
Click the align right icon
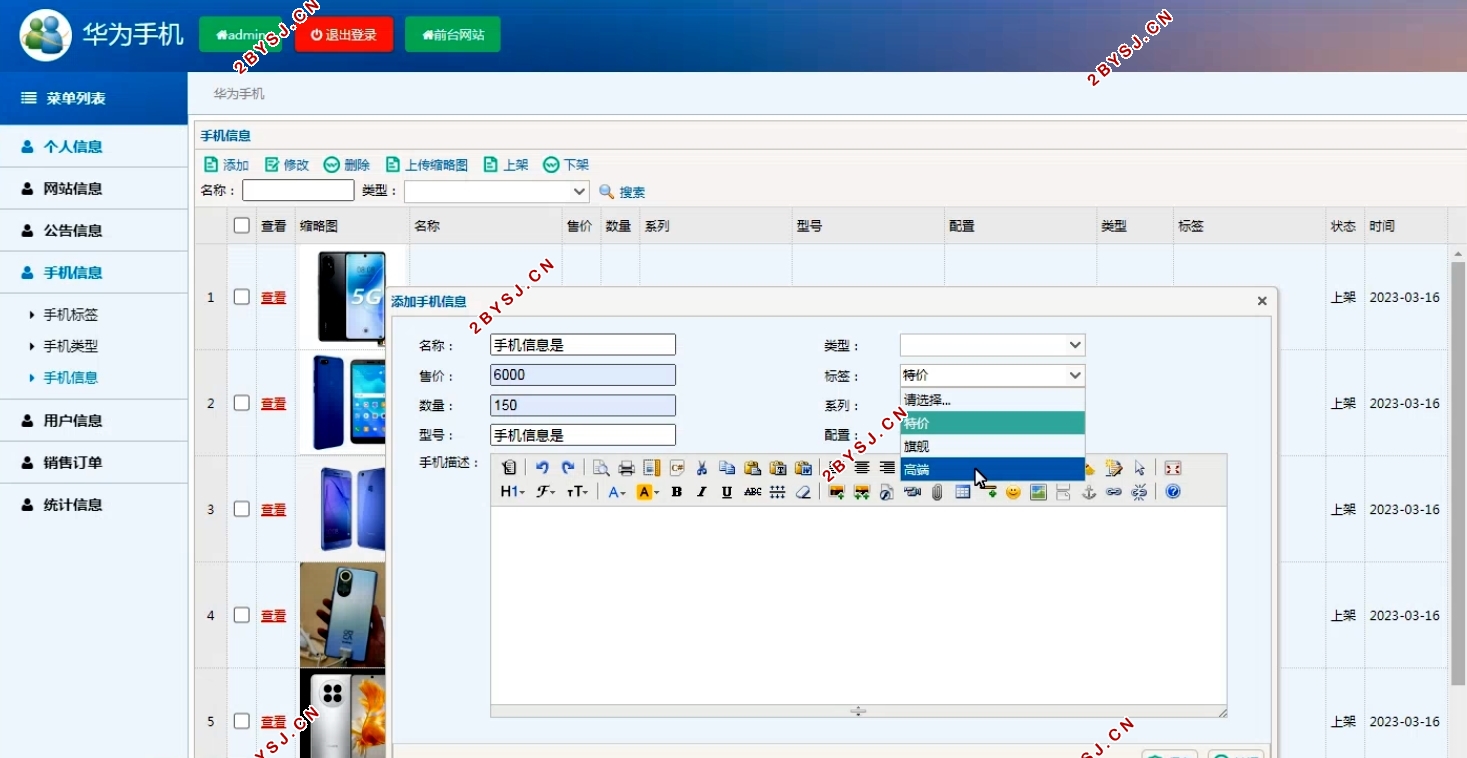tap(887, 467)
